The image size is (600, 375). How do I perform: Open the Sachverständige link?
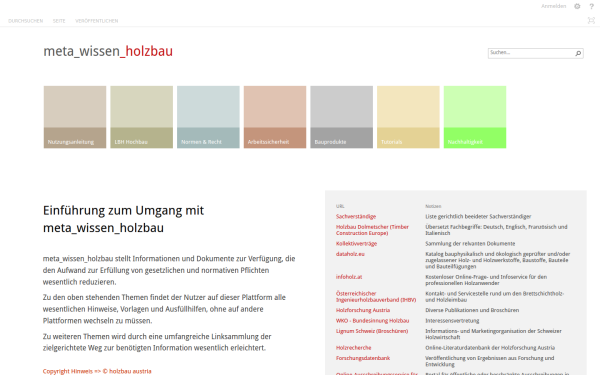[356, 217]
